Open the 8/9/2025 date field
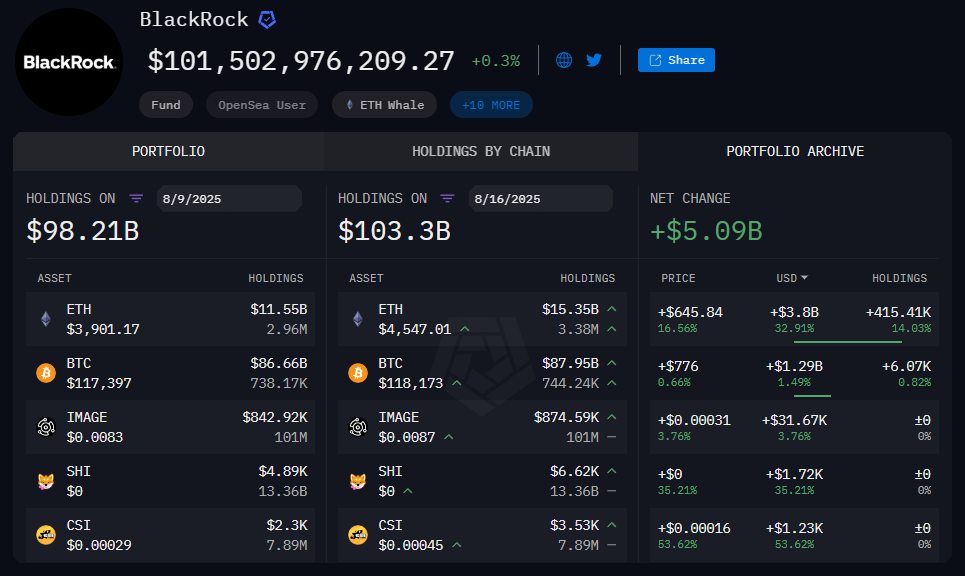This screenshot has width=965, height=576. click(229, 199)
